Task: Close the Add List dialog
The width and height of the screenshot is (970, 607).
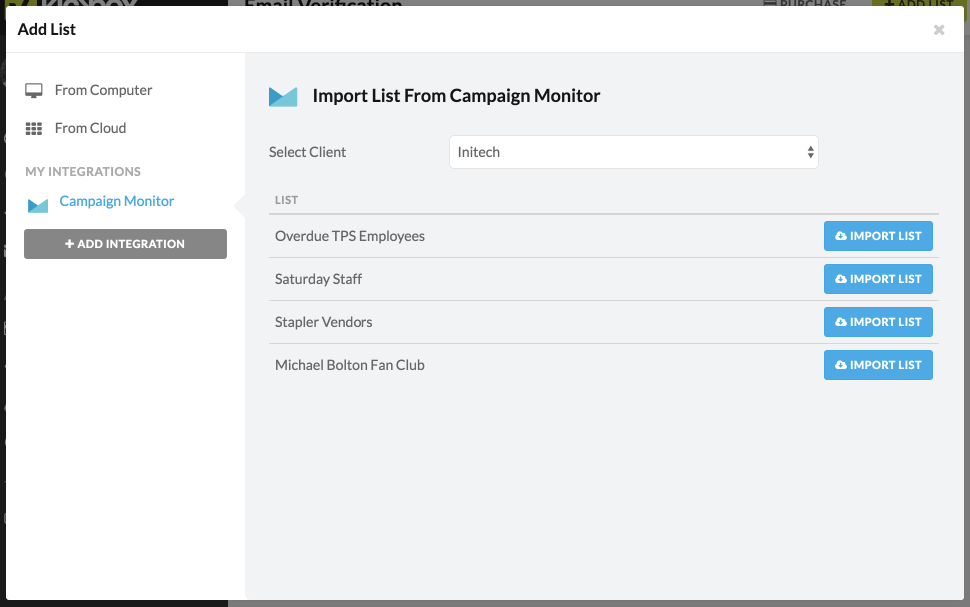Action: pyautogui.click(x=938, y=30)
